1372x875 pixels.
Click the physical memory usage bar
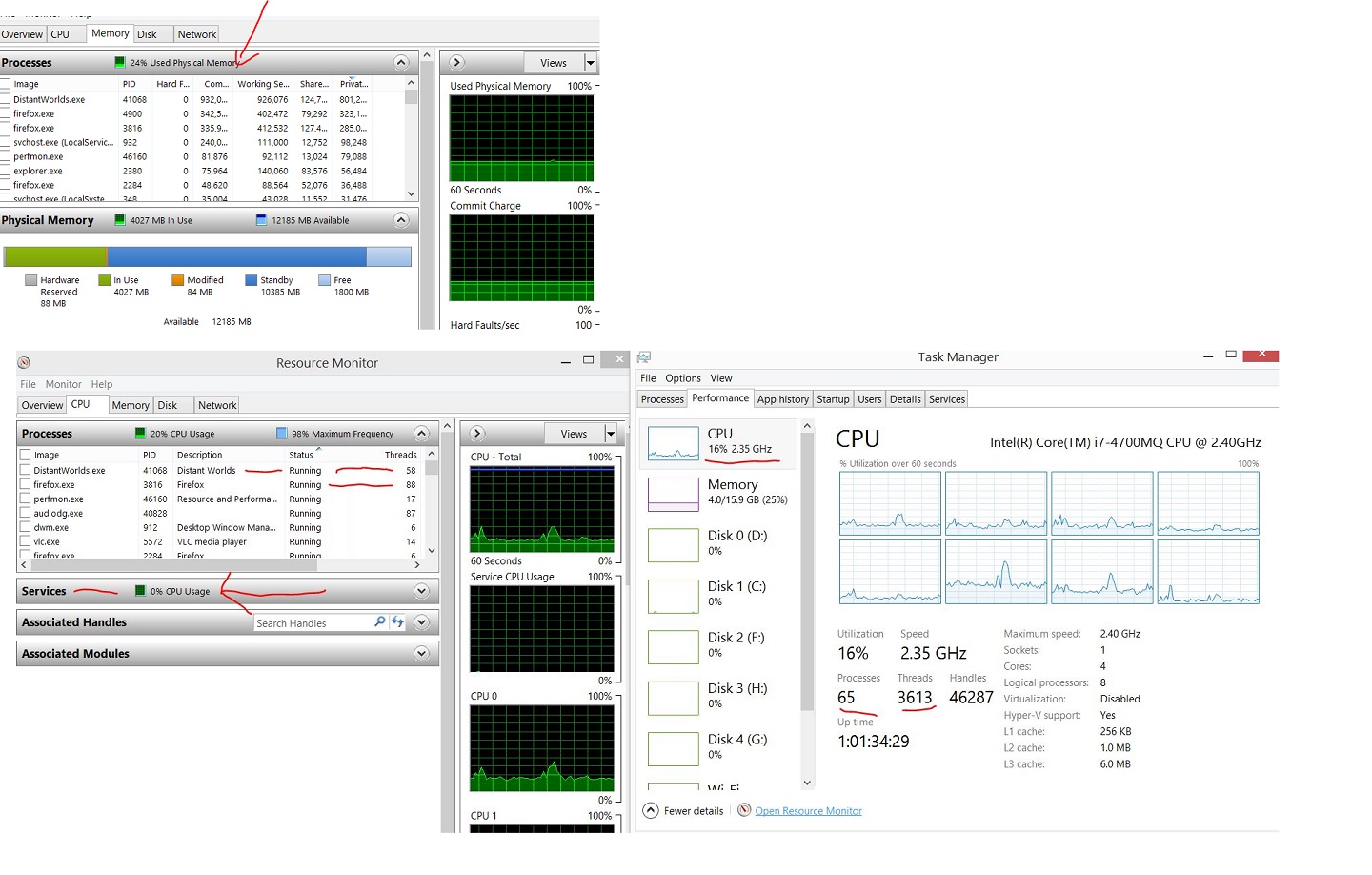[207, 256]
